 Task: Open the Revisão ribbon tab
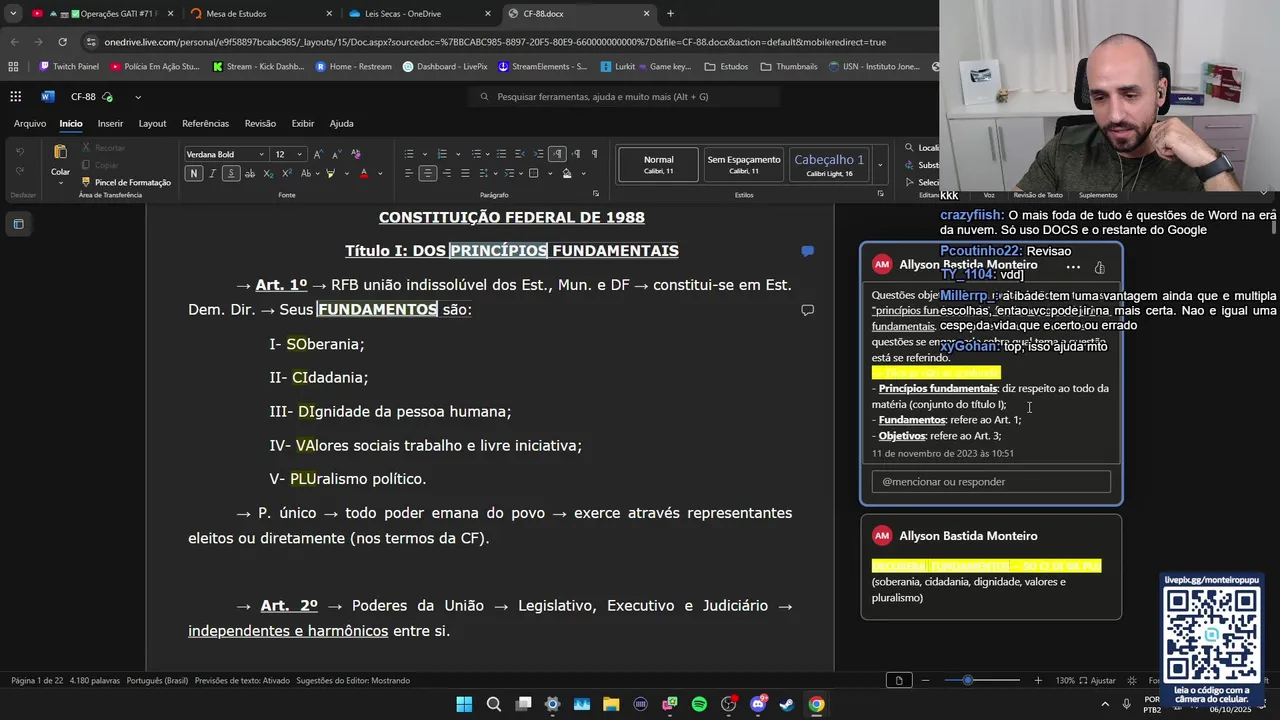coord(260,123)
